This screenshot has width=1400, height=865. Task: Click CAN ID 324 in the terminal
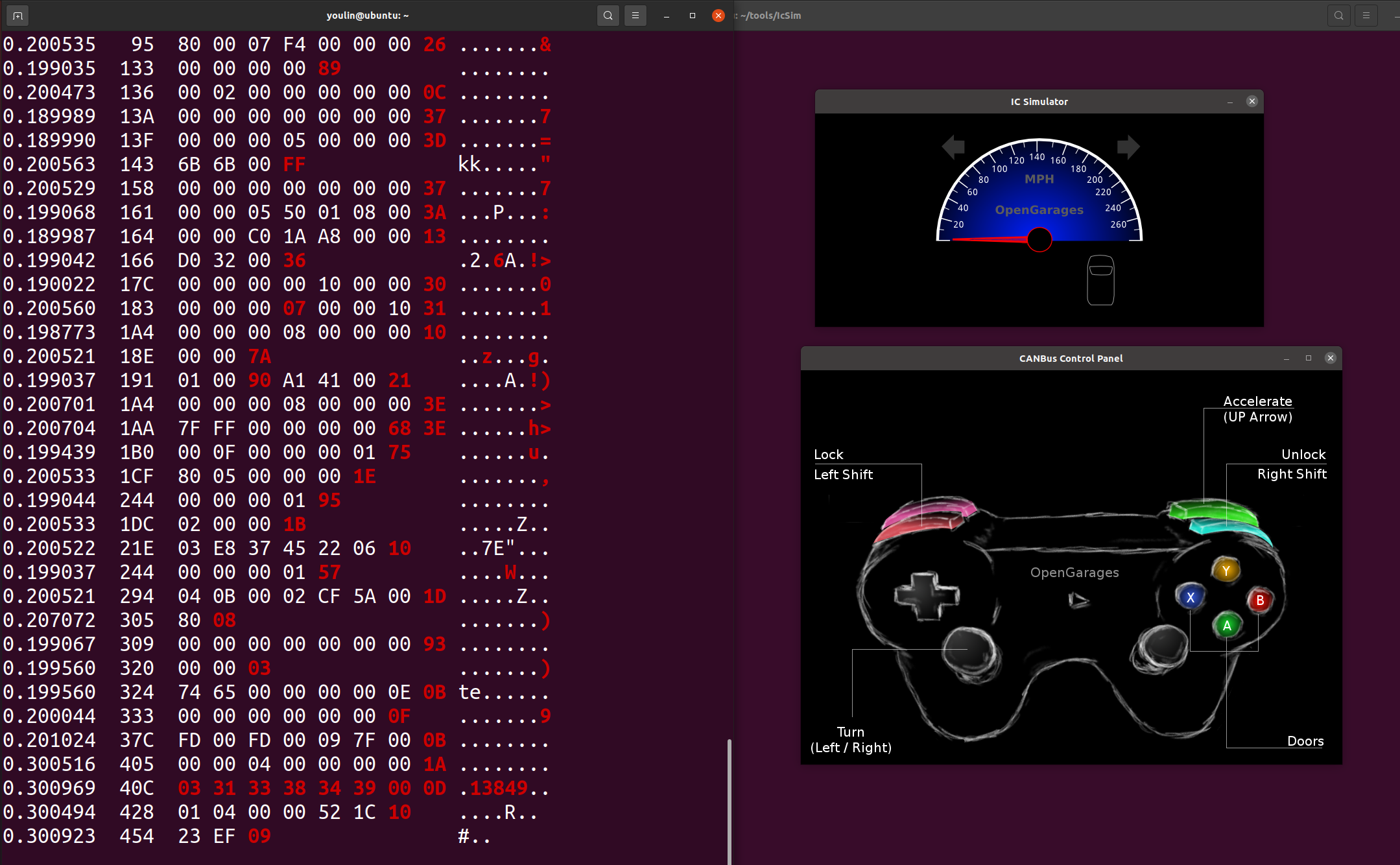(137, 692)
